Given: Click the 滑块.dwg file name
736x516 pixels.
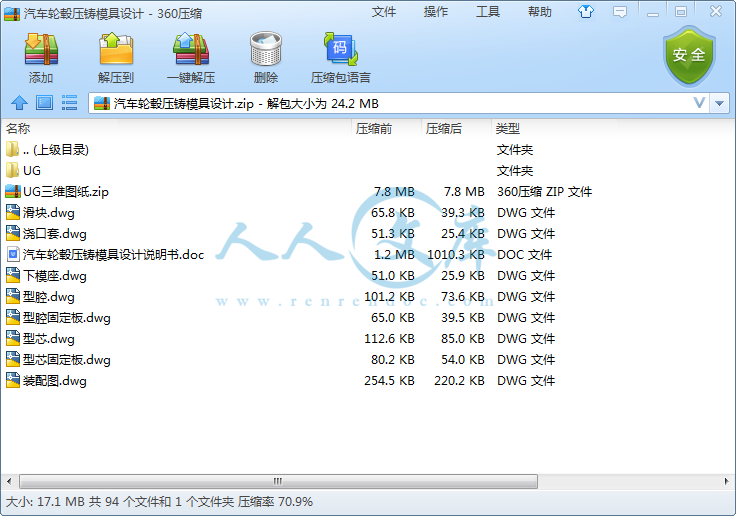Looking at the screenshot, I should click(49, 213).
